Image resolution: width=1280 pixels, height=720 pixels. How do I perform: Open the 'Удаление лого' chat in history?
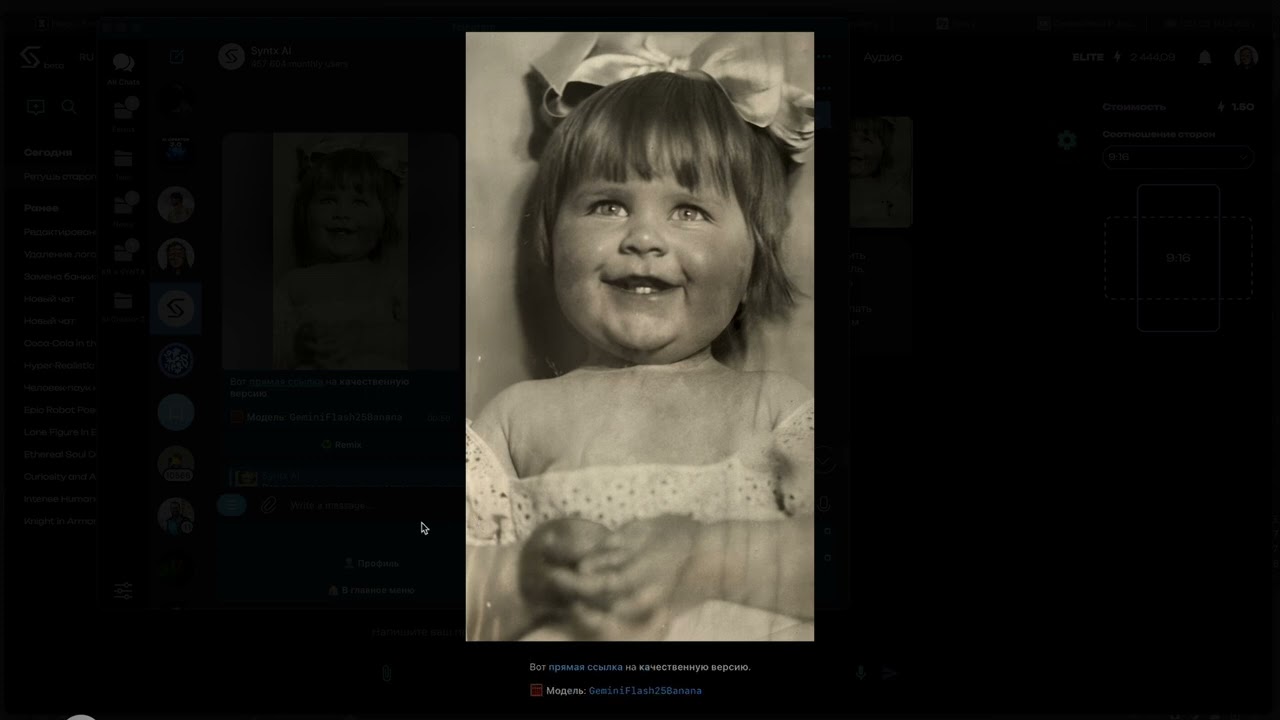[x=60, y=254]
